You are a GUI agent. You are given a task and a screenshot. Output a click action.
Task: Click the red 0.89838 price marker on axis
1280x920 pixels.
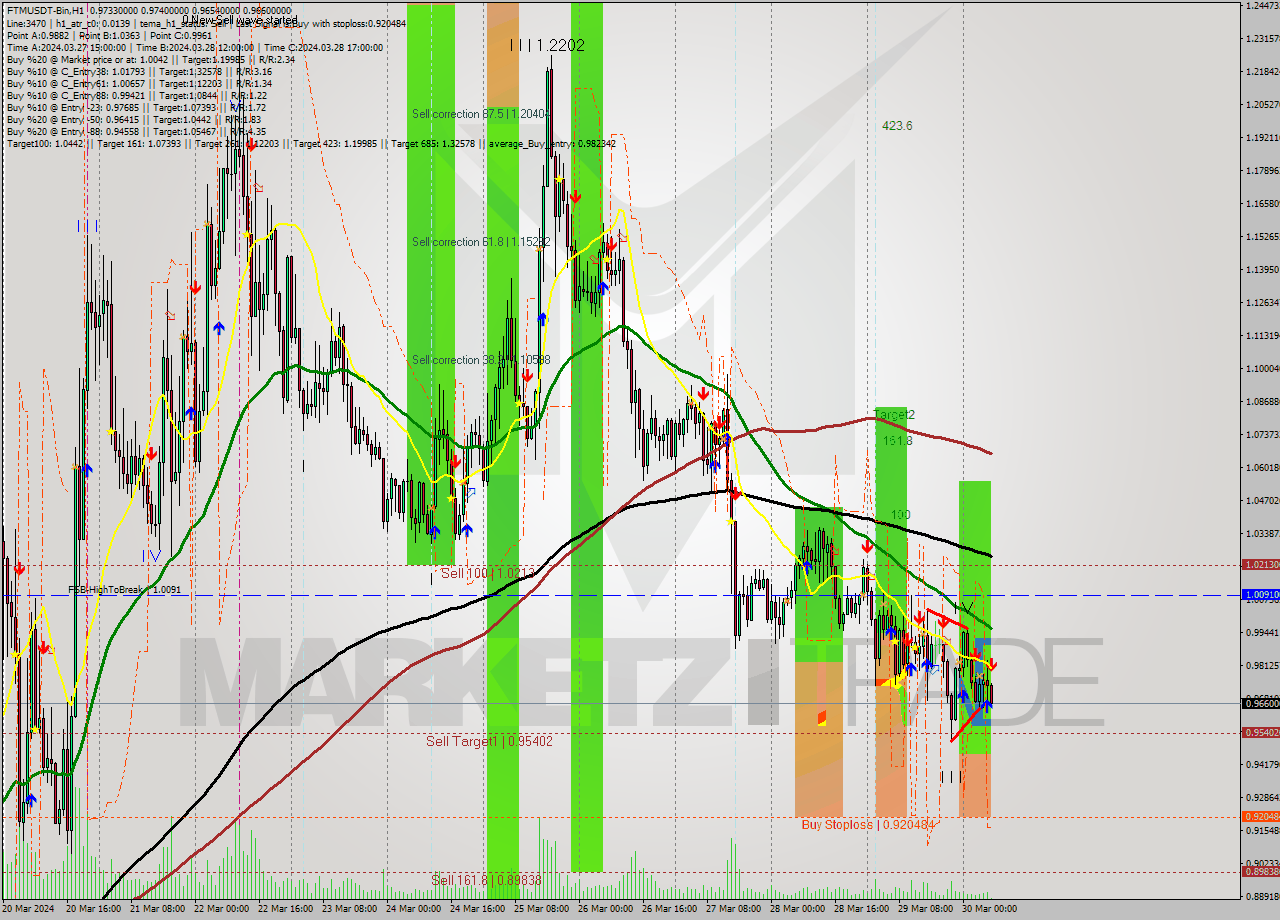[x=1260, y=872]
